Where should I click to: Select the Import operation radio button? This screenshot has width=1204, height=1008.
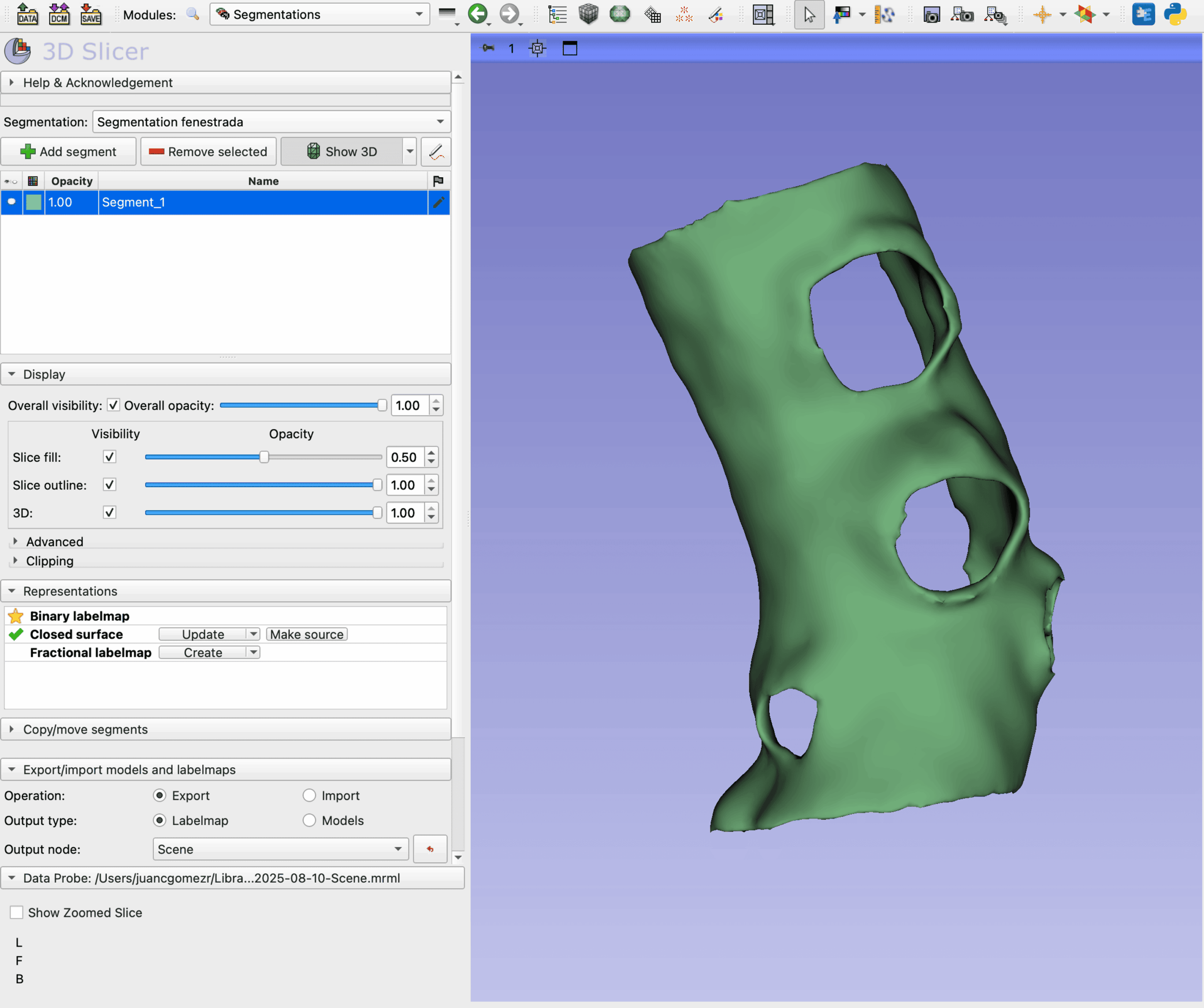[x=309, y=795]
